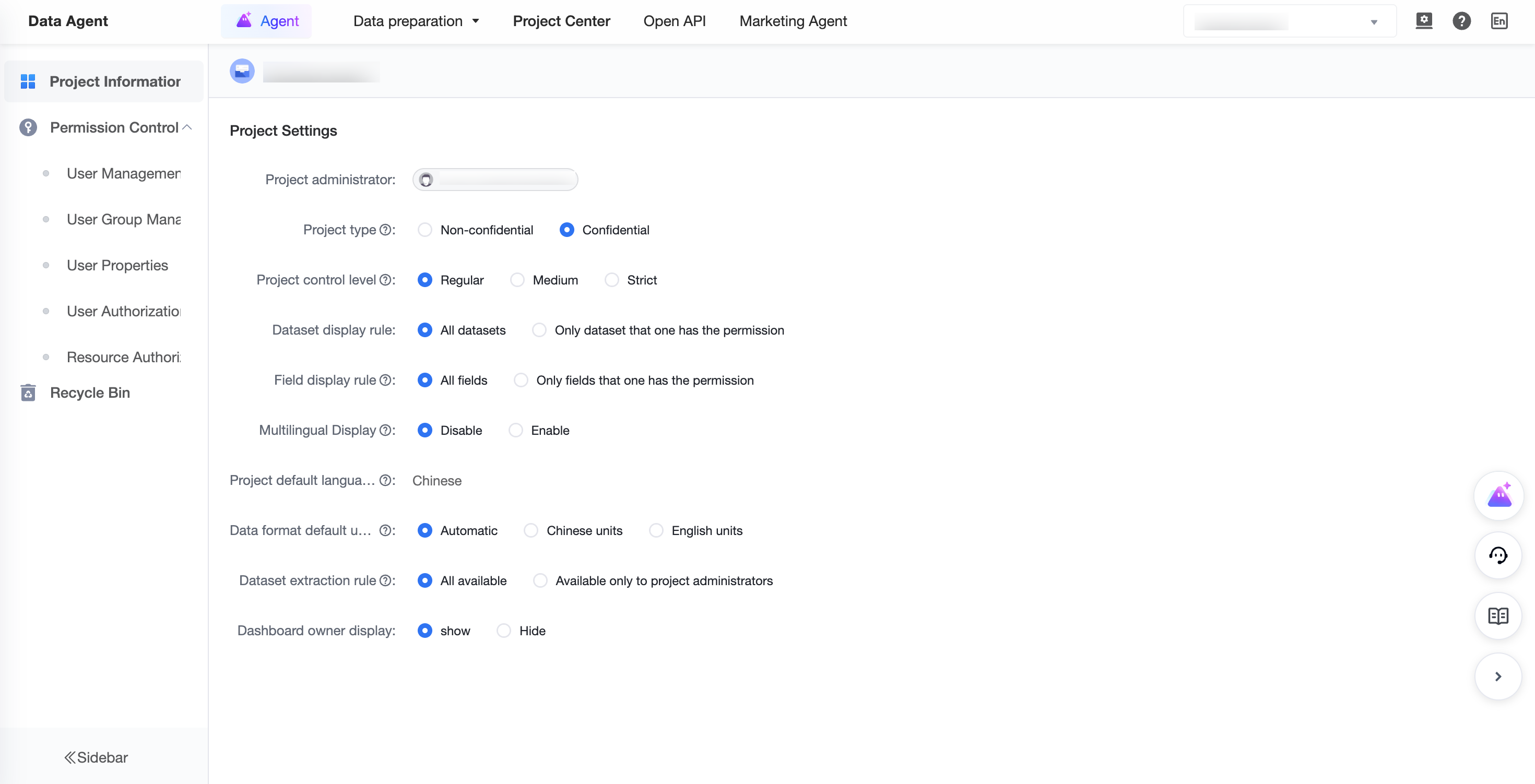Click the help question mark icon in header

[1461, 21]
